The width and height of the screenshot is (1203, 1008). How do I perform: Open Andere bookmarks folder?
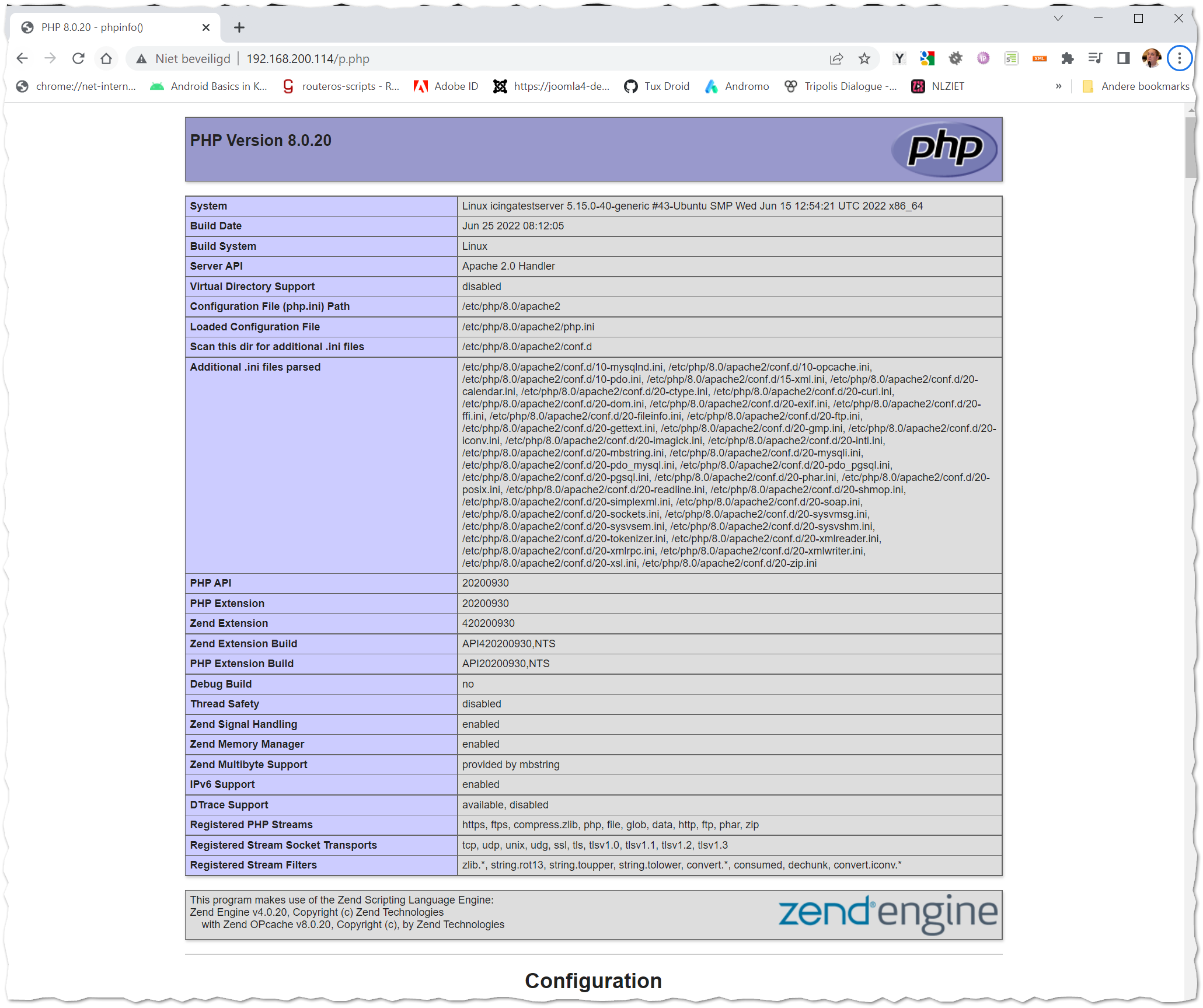tap(1136, 86)
